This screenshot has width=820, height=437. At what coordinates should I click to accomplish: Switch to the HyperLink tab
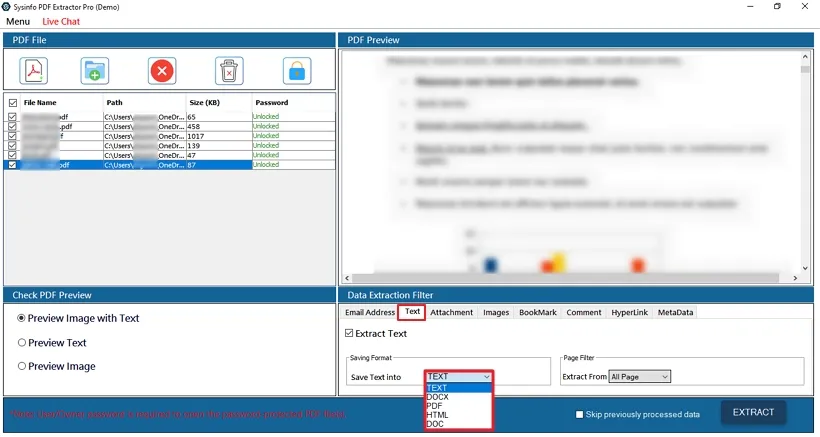(630, 313)
